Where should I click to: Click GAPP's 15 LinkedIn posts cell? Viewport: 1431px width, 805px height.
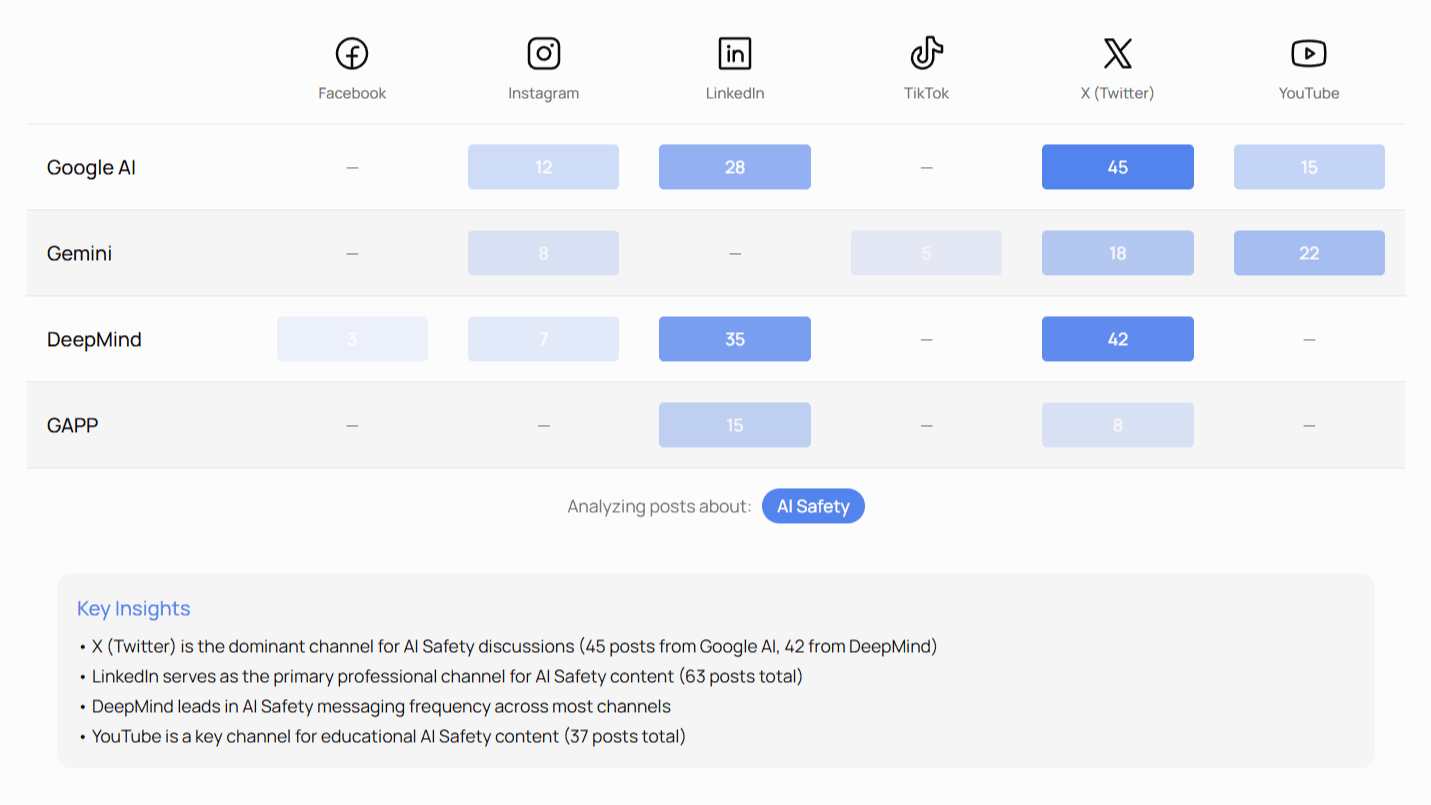(x=734, y=425)
